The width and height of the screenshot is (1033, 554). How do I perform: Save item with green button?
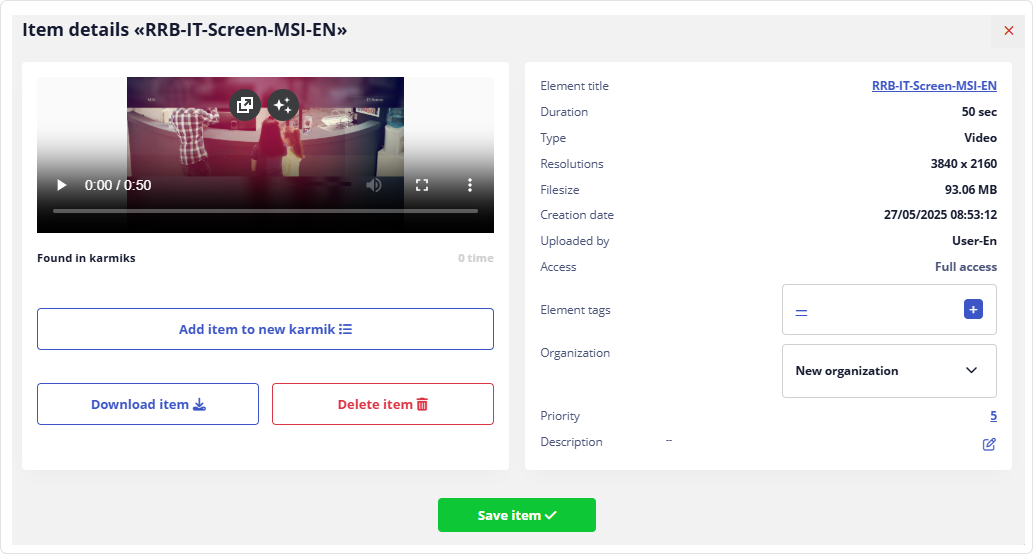click(516, 515)
